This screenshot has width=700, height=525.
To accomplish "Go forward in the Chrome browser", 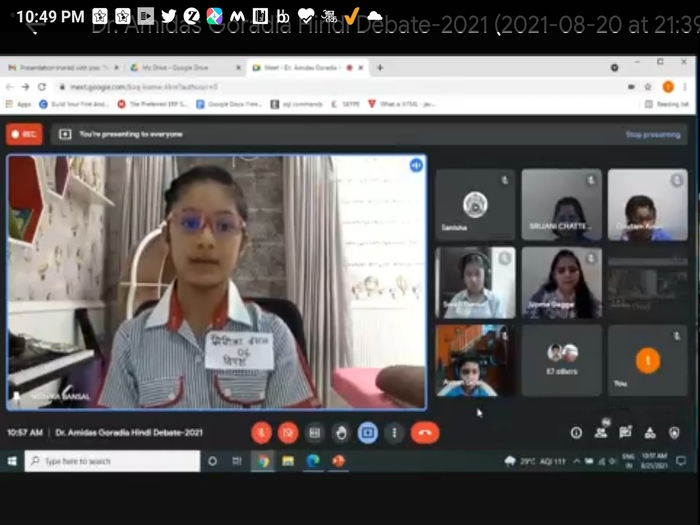I will (x=25, y=87).
